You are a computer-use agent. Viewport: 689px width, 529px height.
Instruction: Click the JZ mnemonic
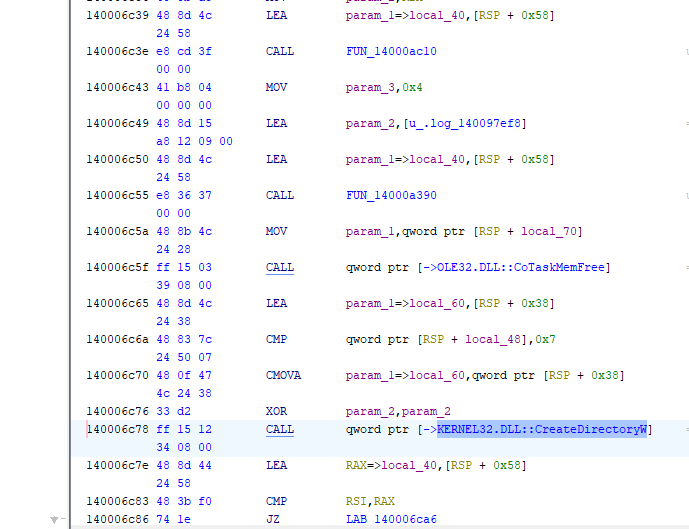tap(273, 519)
